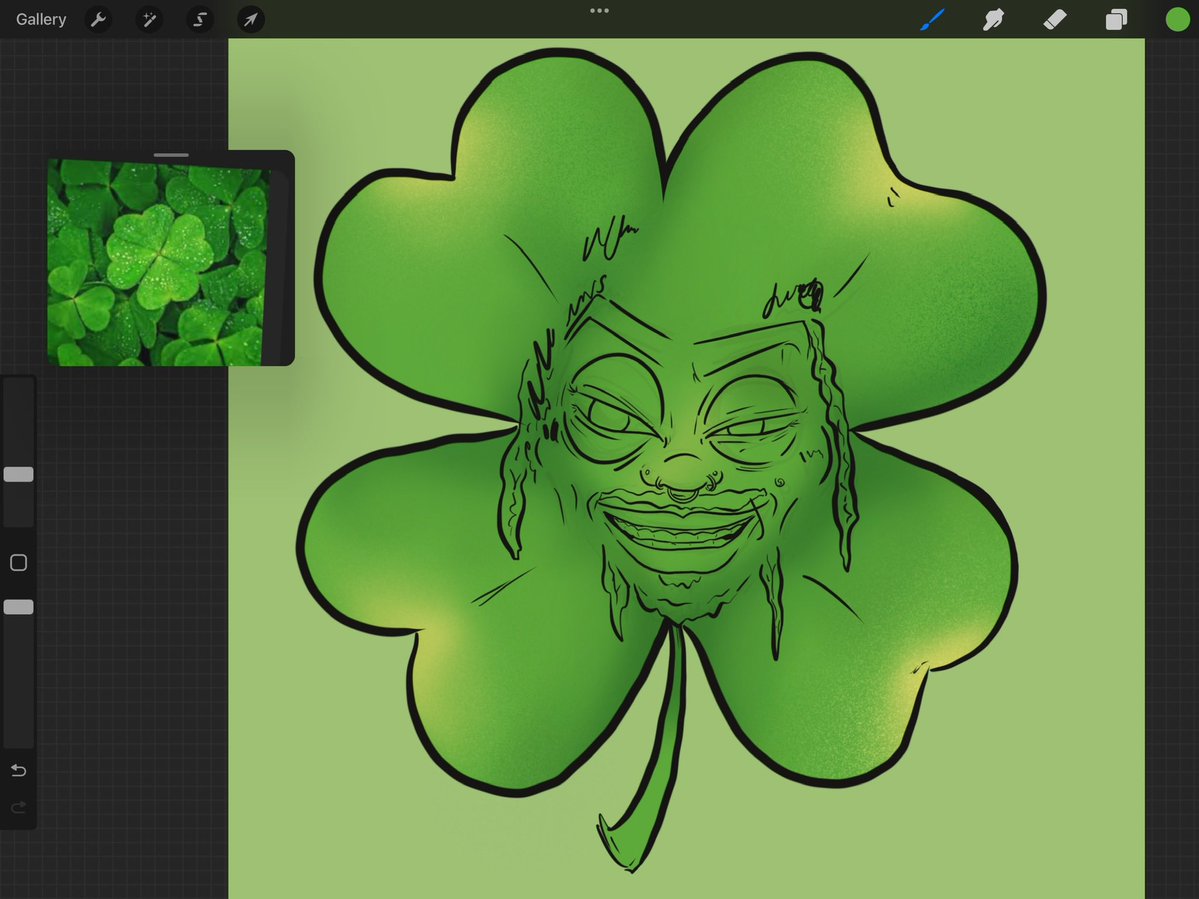Activate the Selection tool

click(200, 19)
